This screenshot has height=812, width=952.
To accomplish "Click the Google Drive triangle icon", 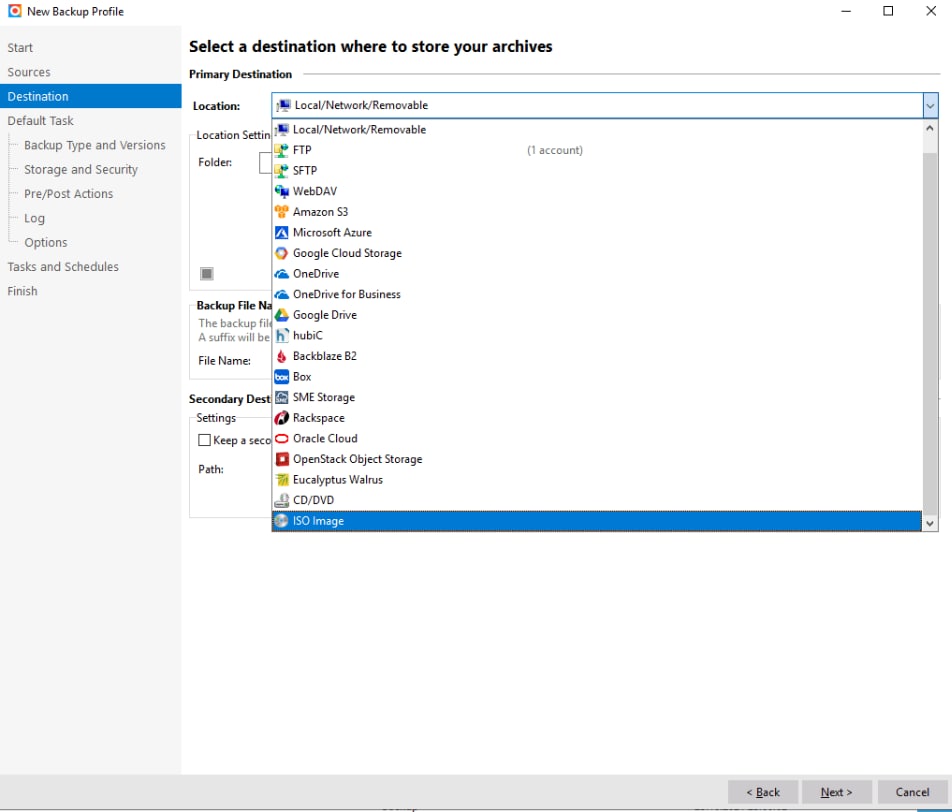I will point(282,315).
